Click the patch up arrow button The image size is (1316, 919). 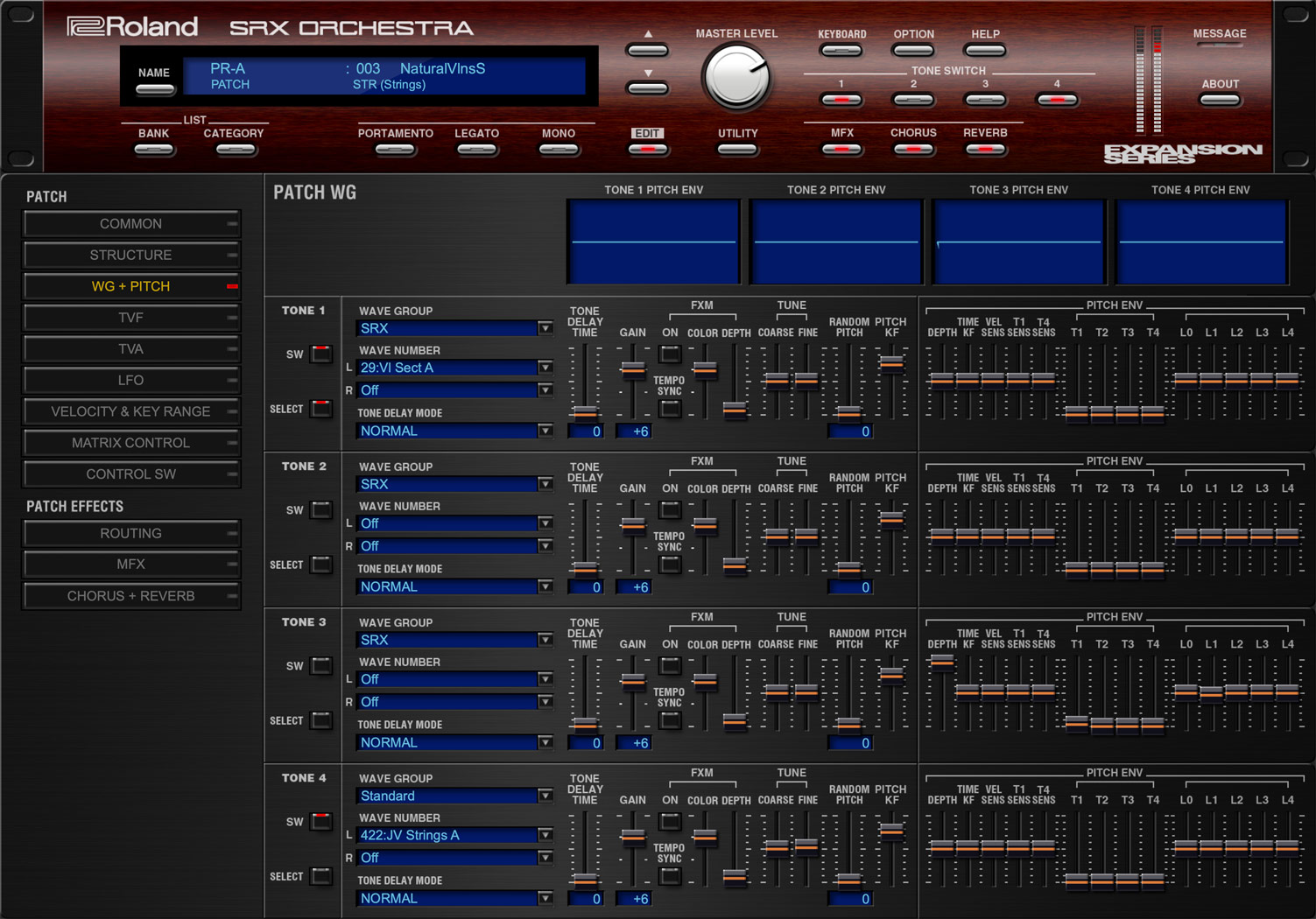pos(648,50)
